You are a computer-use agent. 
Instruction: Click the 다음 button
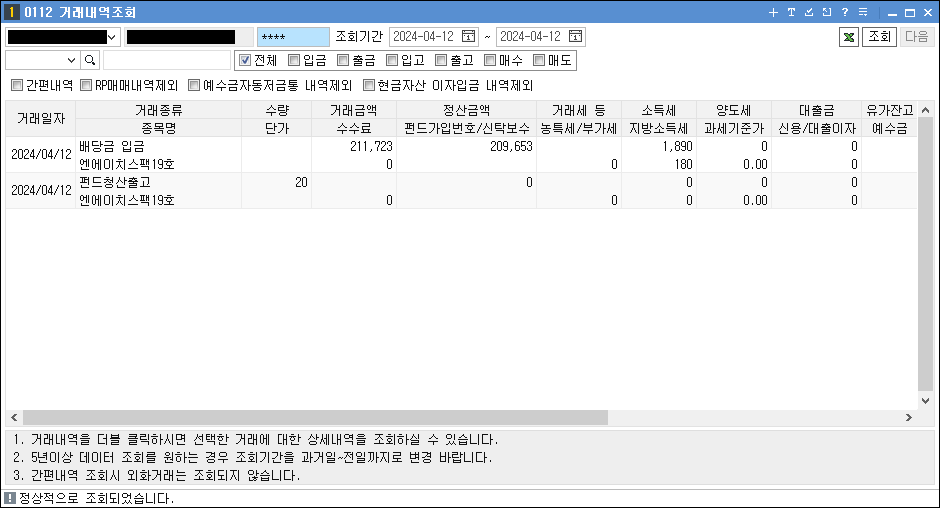tap(917, 37)
